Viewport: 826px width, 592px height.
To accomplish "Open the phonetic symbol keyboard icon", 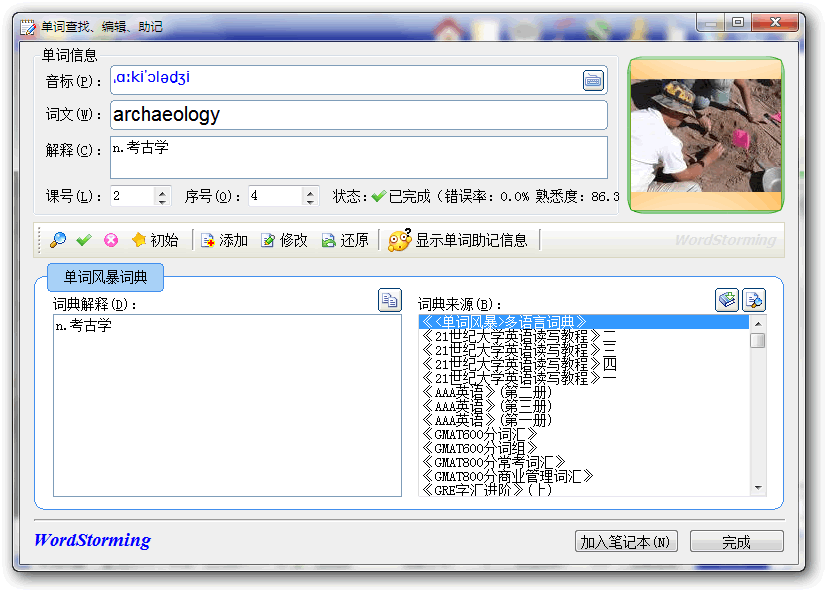I will point(593,81).
